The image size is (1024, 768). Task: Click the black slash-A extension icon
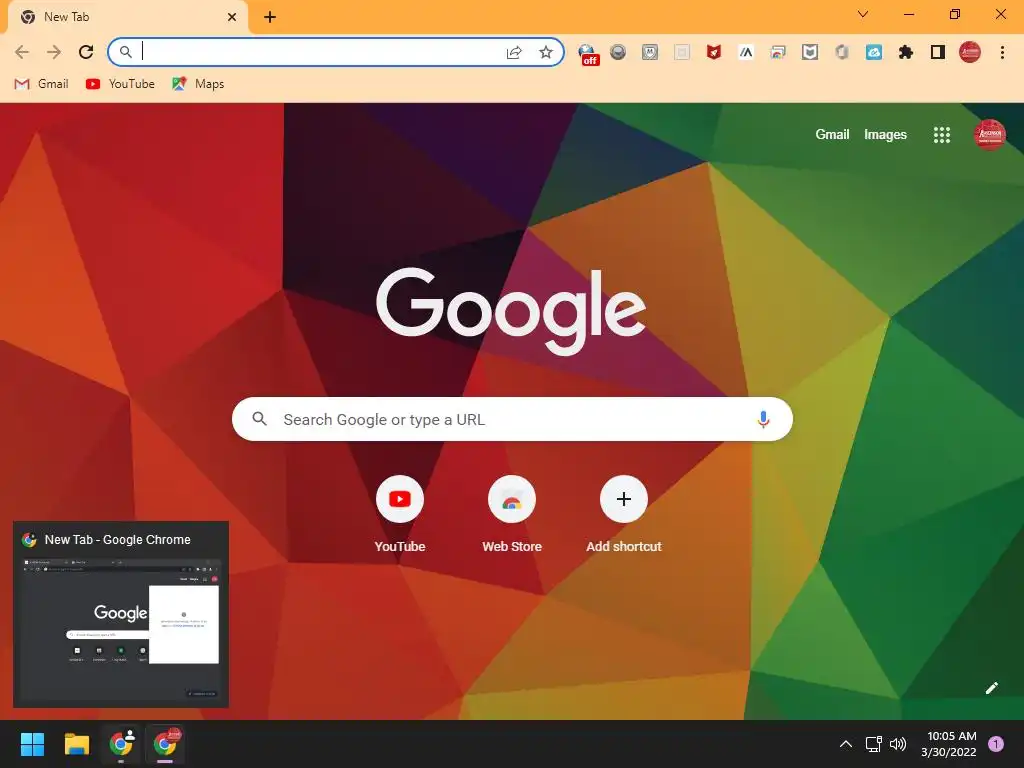coord(746,52)
